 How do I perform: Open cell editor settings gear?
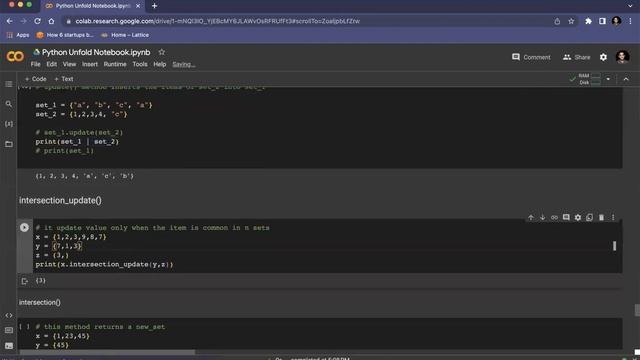pos(578,218)
